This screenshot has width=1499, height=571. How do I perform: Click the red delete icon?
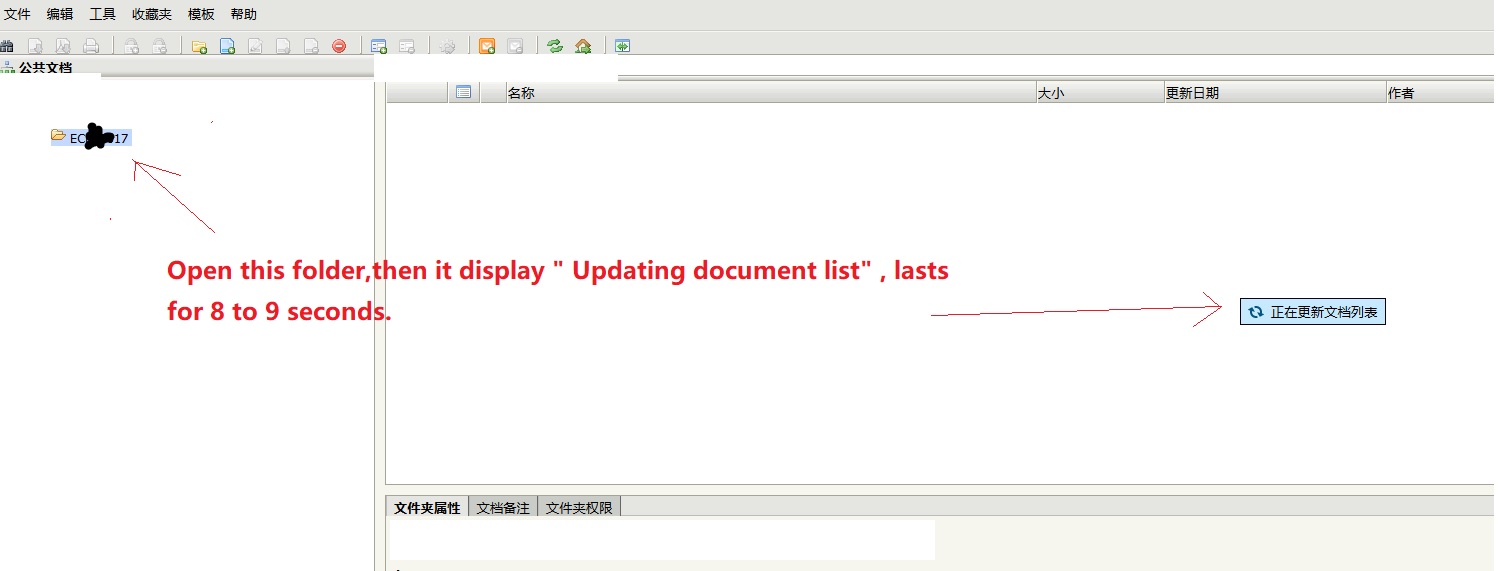tap(339, 46)
